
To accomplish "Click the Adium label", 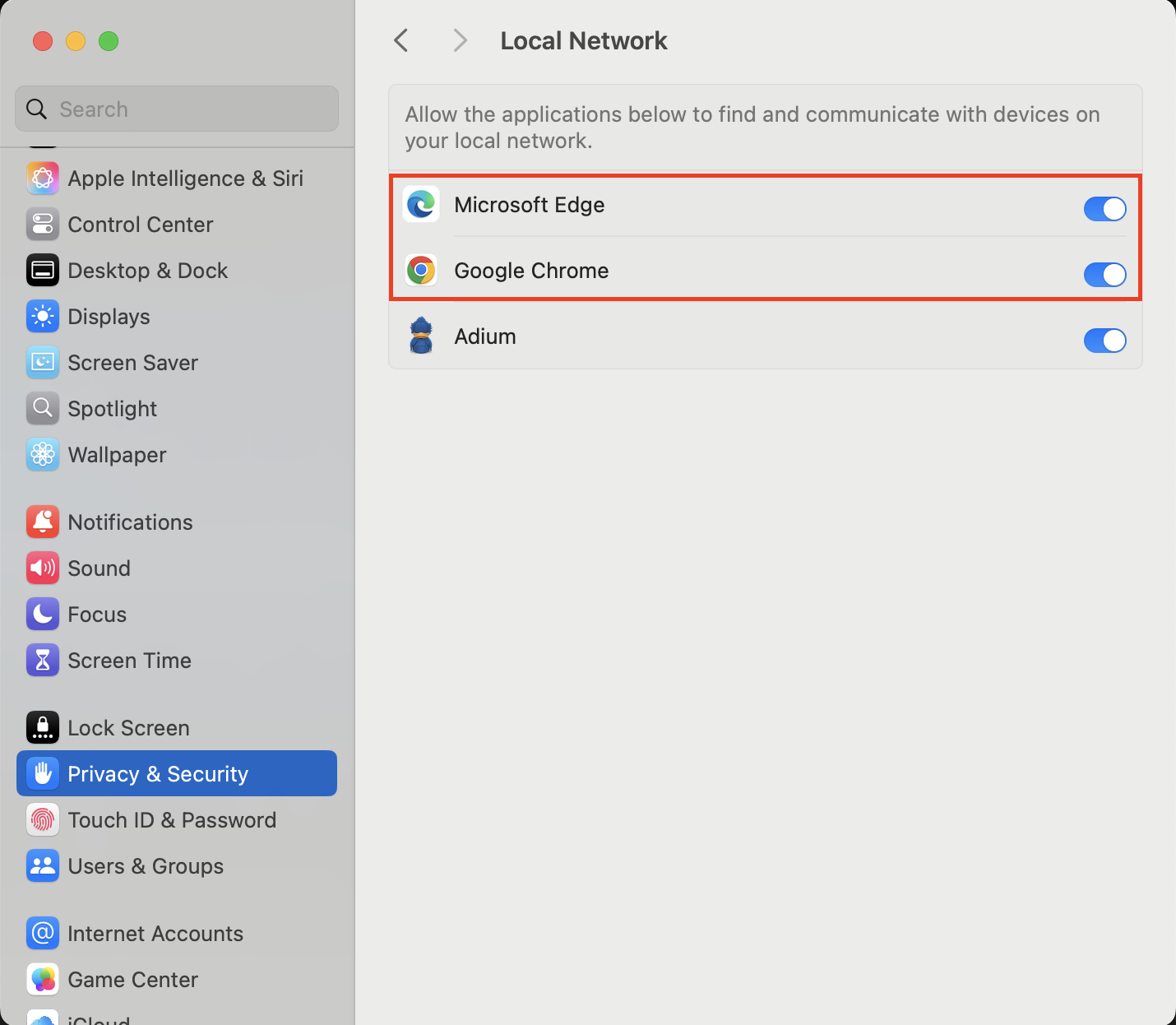I will (x=485, y=336).
